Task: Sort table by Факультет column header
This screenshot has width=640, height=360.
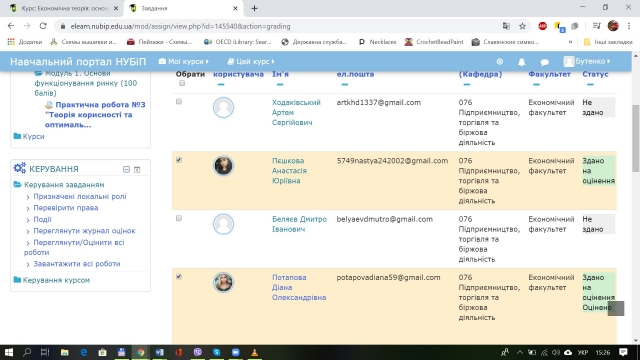Action: pos(549,74)
